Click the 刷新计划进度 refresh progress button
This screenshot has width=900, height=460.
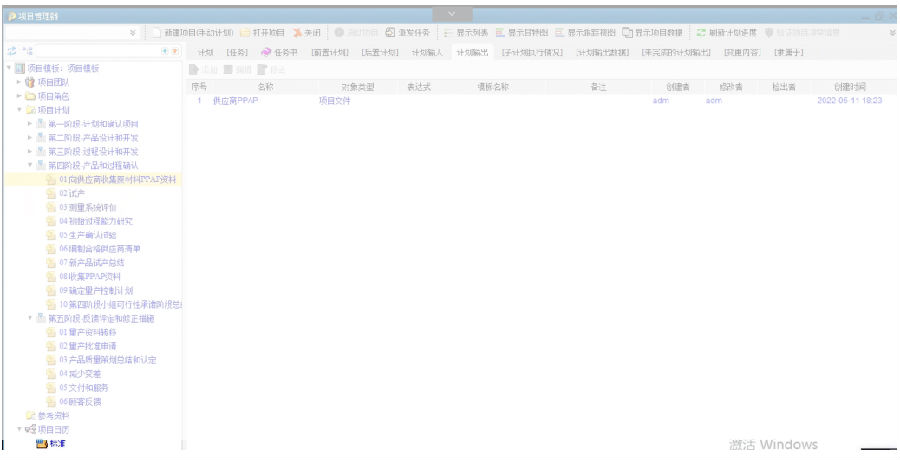pyautogui.click(x=726, y=33)
